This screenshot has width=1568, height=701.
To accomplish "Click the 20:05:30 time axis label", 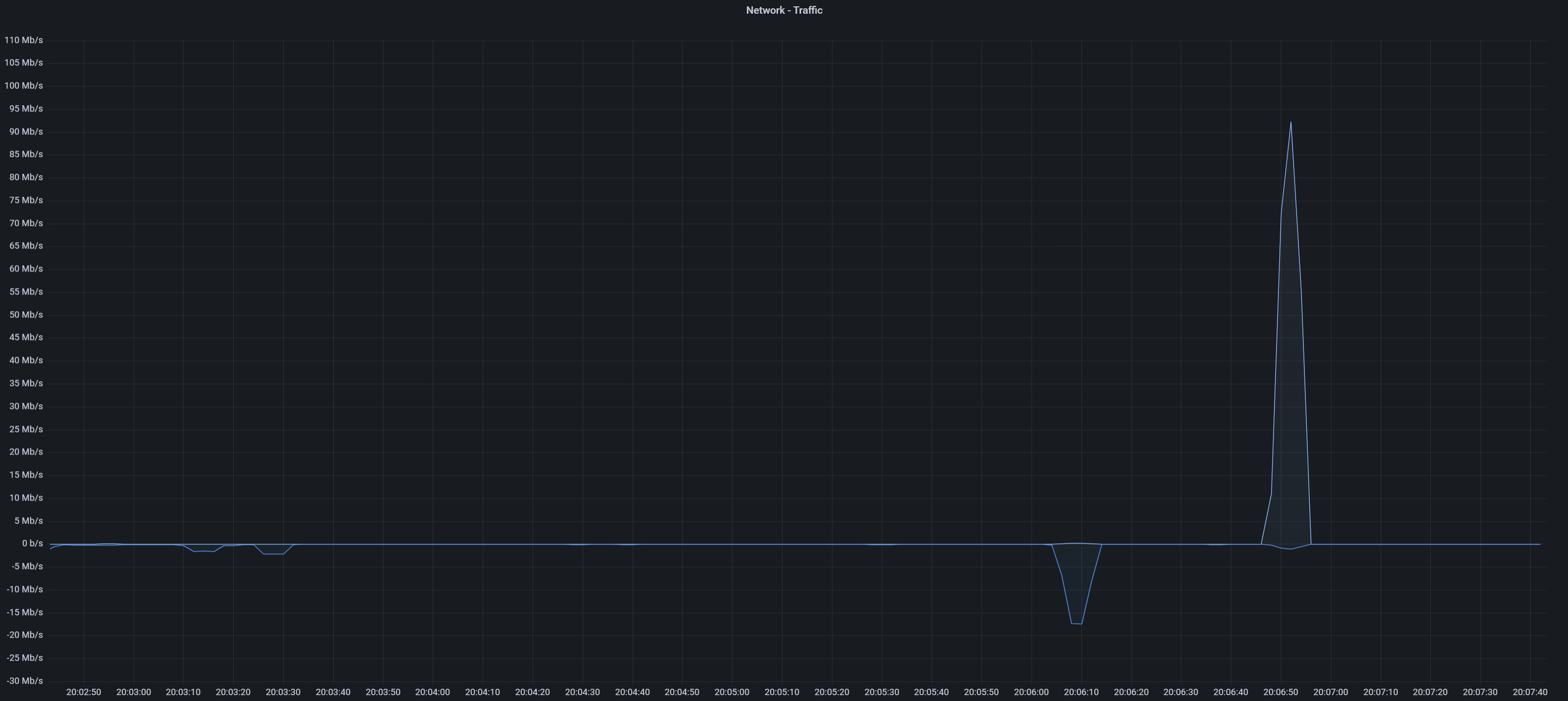I will [x=882, y=693].
